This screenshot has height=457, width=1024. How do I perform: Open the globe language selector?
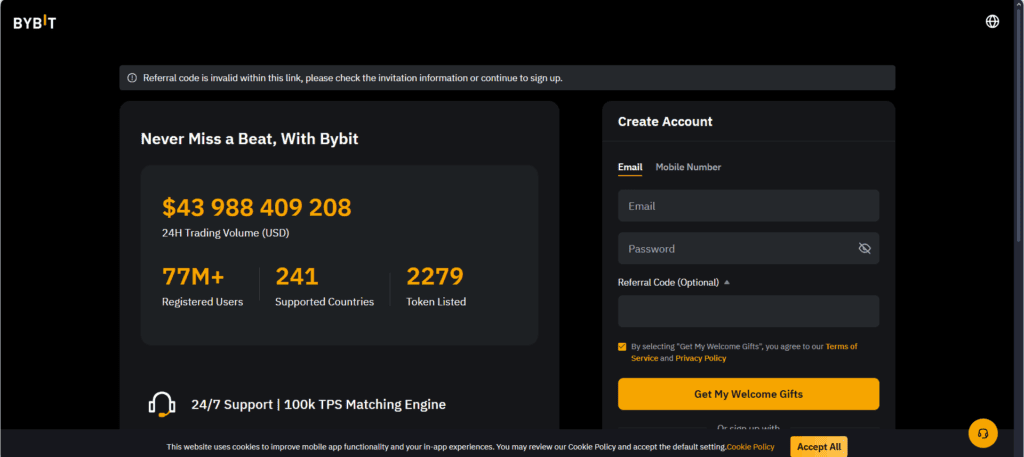(992, 21)
